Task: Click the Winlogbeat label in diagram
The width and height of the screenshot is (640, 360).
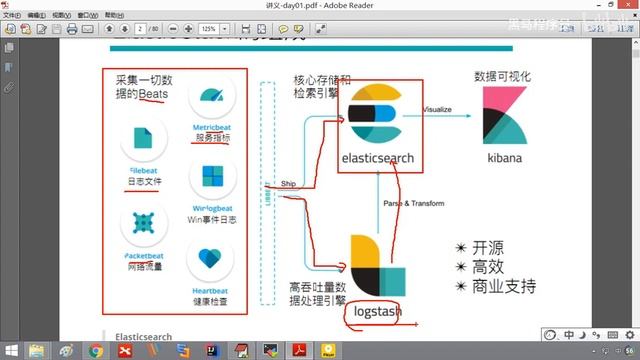Action: tap(212, 209)
